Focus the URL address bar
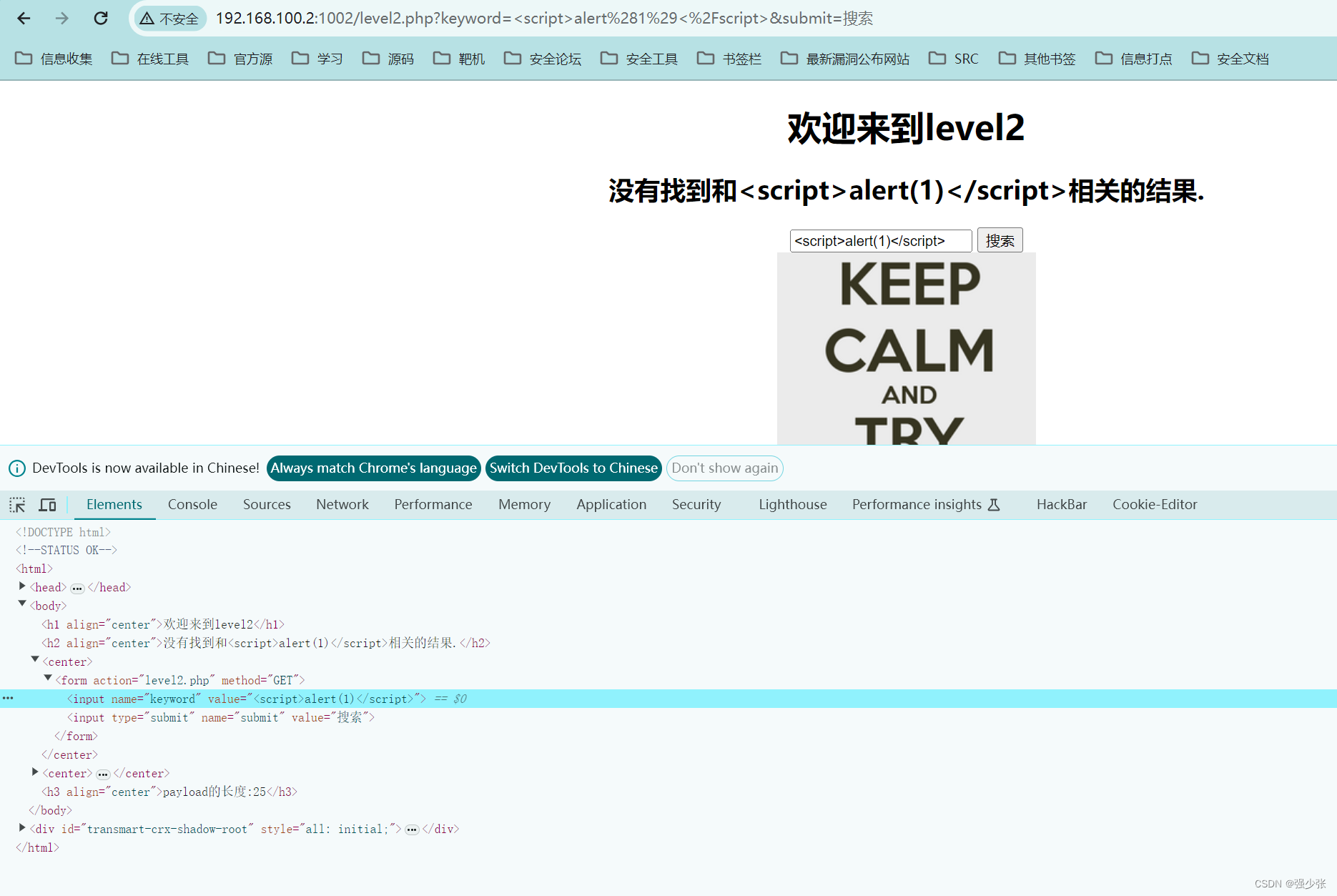 pos(543,19)
